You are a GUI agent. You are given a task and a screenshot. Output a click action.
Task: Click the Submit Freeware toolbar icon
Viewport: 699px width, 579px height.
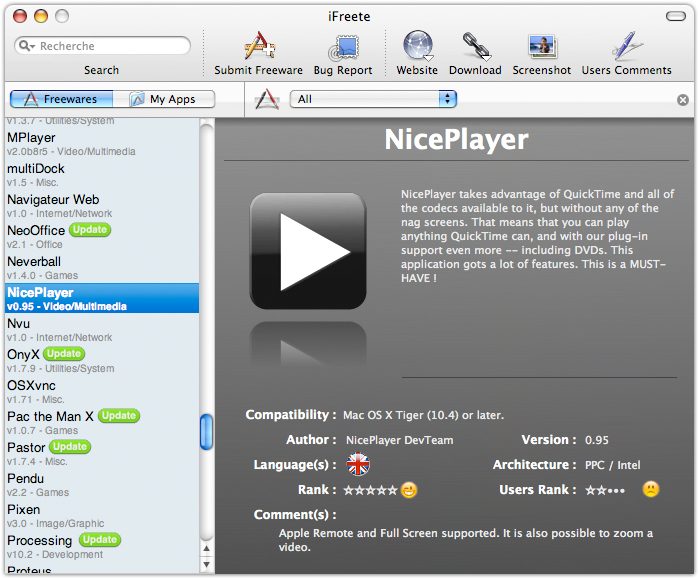pyautogui.click(x=259, y=46)
